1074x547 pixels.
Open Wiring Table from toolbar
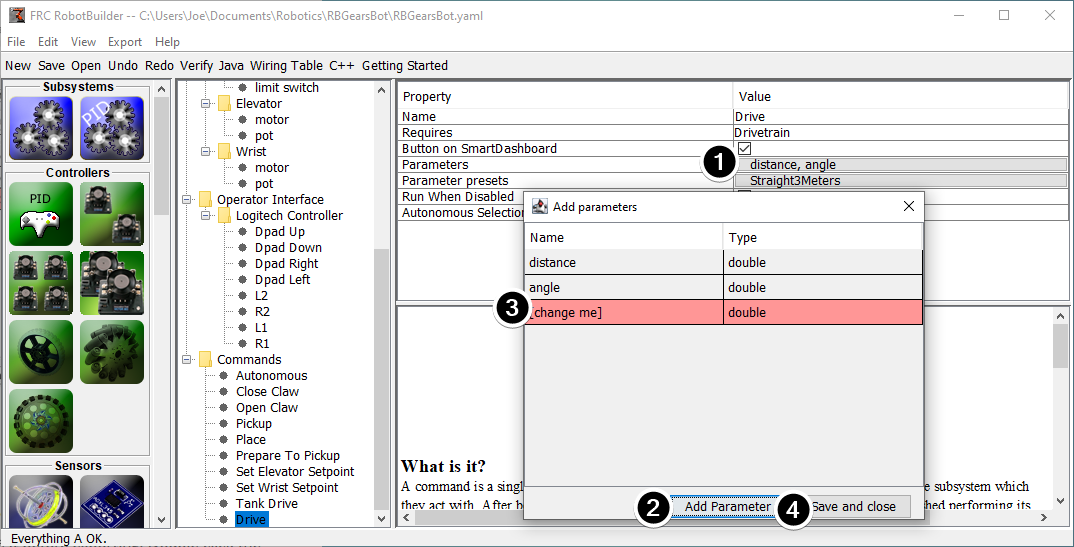pos(286,66)
